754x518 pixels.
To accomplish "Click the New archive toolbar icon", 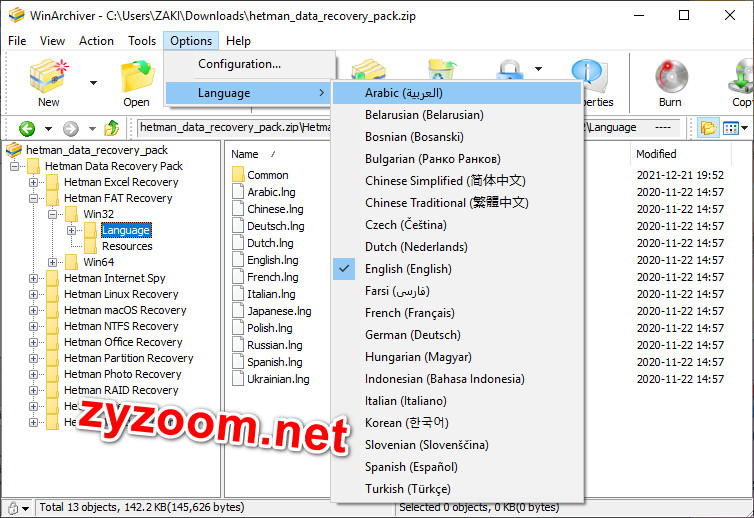I will (x=49, y=76).
